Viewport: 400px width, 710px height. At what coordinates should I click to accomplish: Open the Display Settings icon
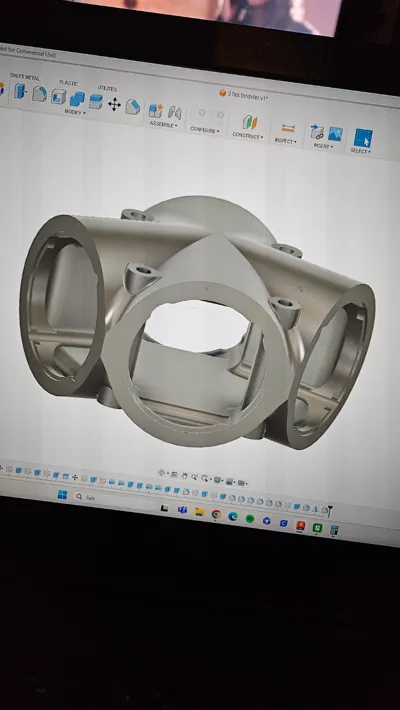(x=217, y=480)
